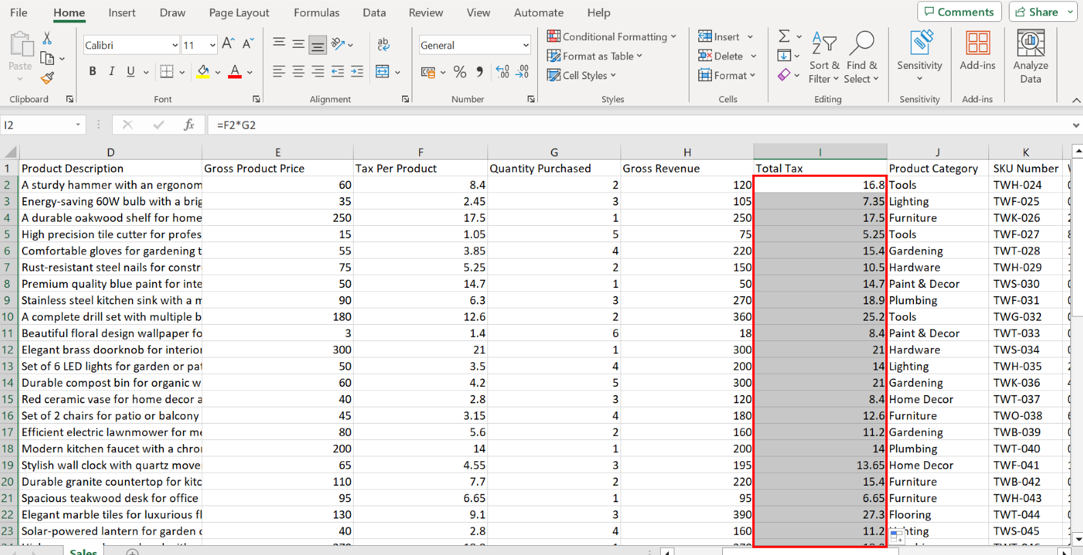
Task: Switch to the Formulas ribbon tab
Action: (316, 13)
